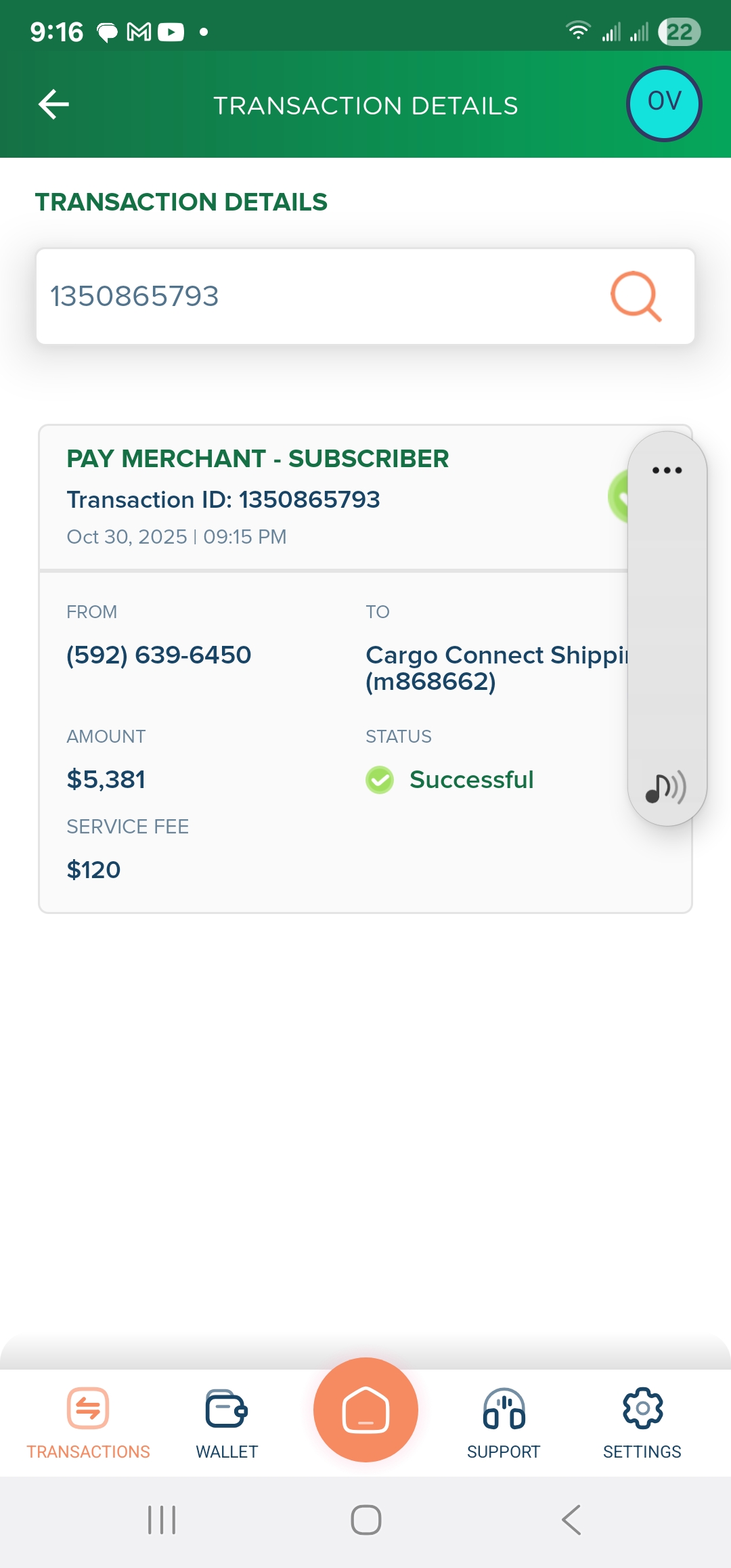Tap the back arrow in header

54,105
